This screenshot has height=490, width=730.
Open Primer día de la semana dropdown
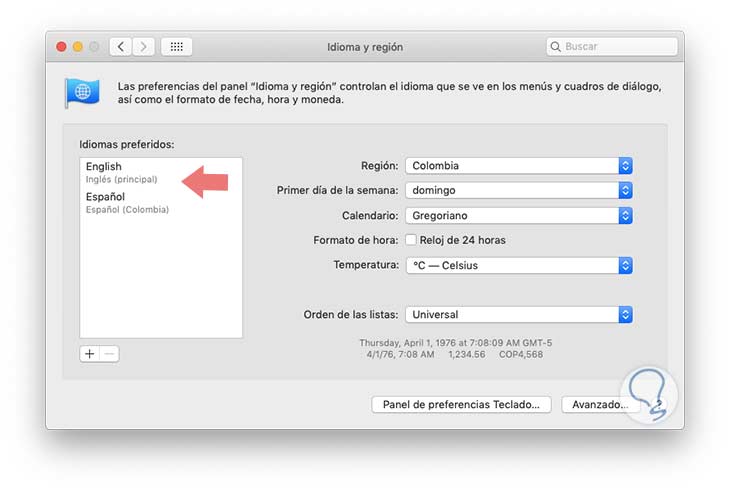519,191
